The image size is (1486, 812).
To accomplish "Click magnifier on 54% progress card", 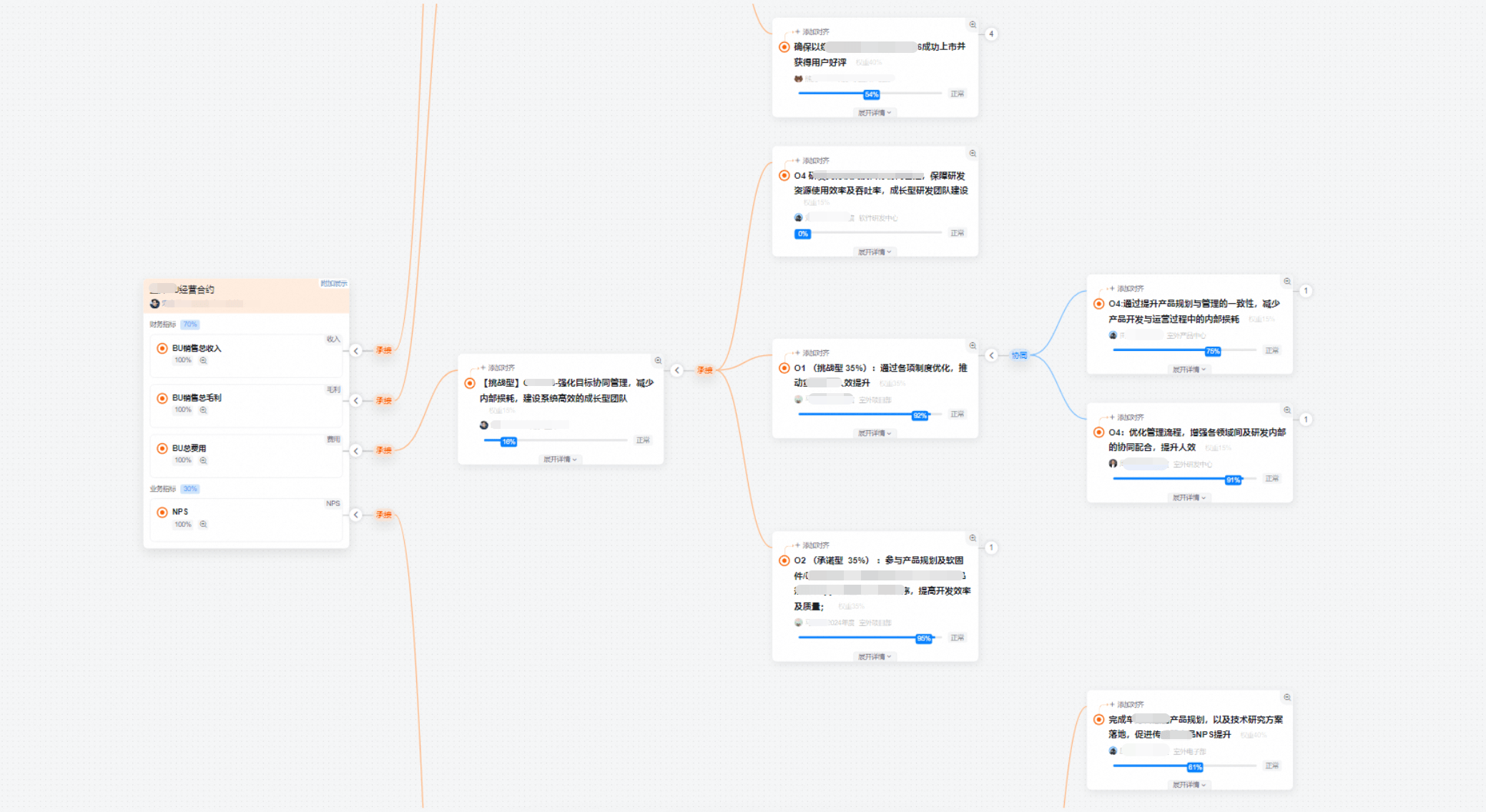I will click(x=973, y=24).
